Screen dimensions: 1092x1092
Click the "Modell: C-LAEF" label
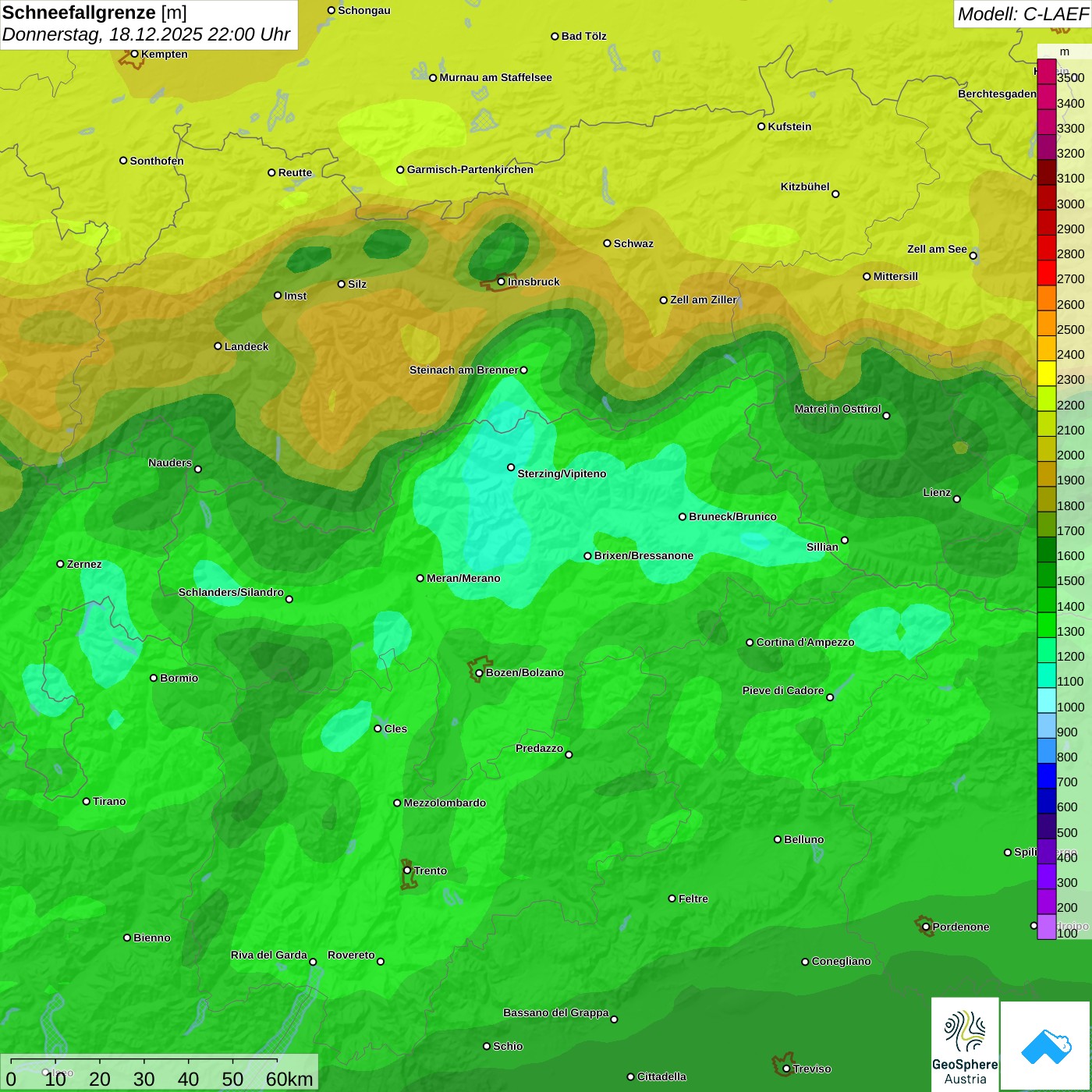[x=1022, y=14]
